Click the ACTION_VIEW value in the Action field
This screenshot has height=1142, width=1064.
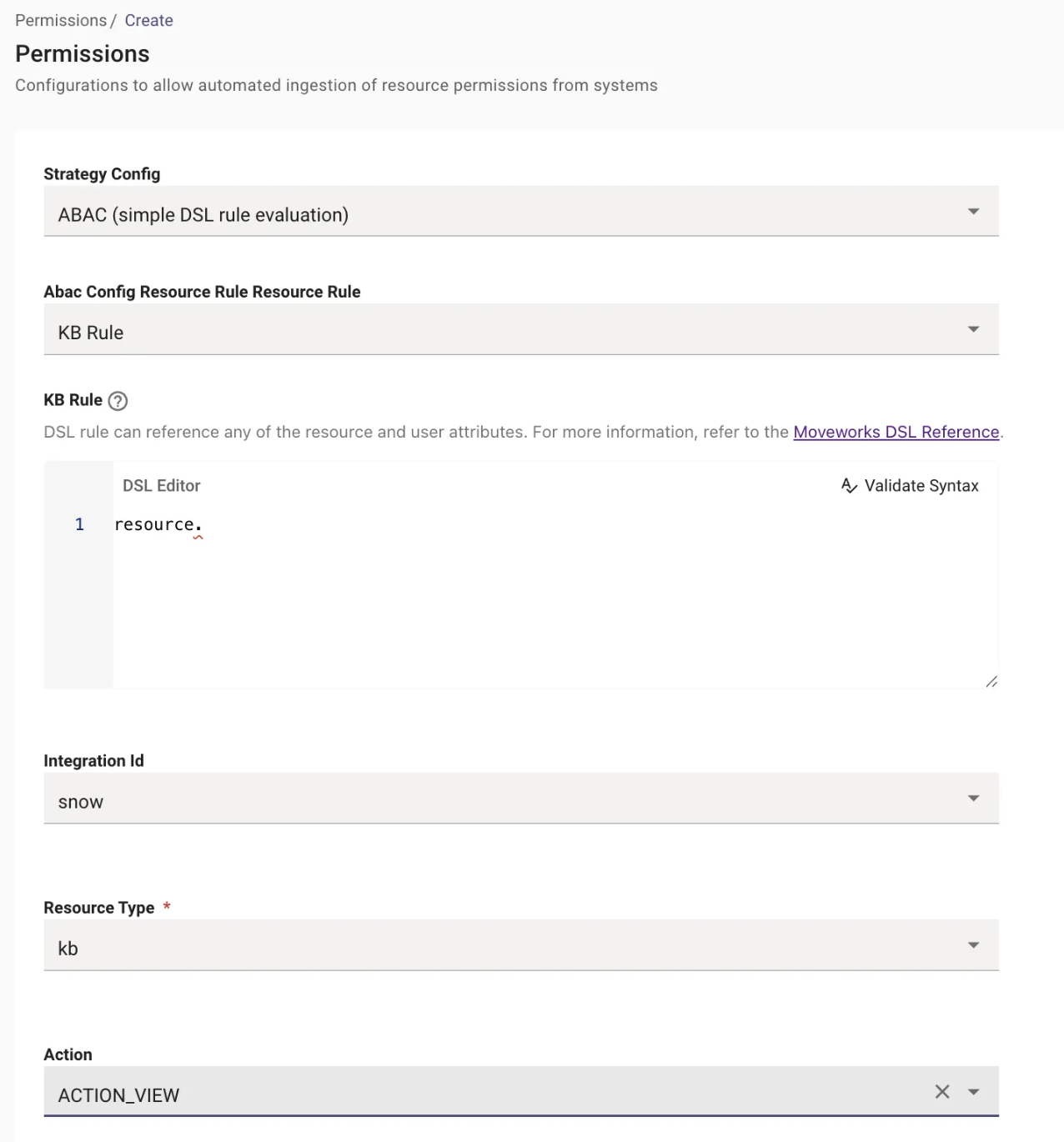[118, 1095]
